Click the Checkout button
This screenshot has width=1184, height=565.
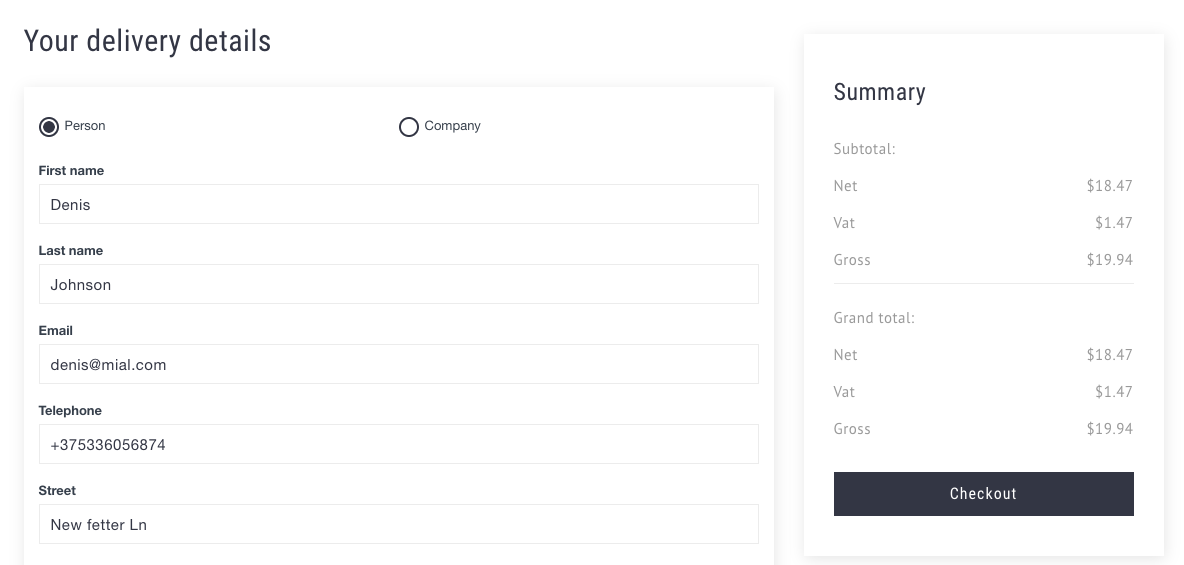pos(983,494)
